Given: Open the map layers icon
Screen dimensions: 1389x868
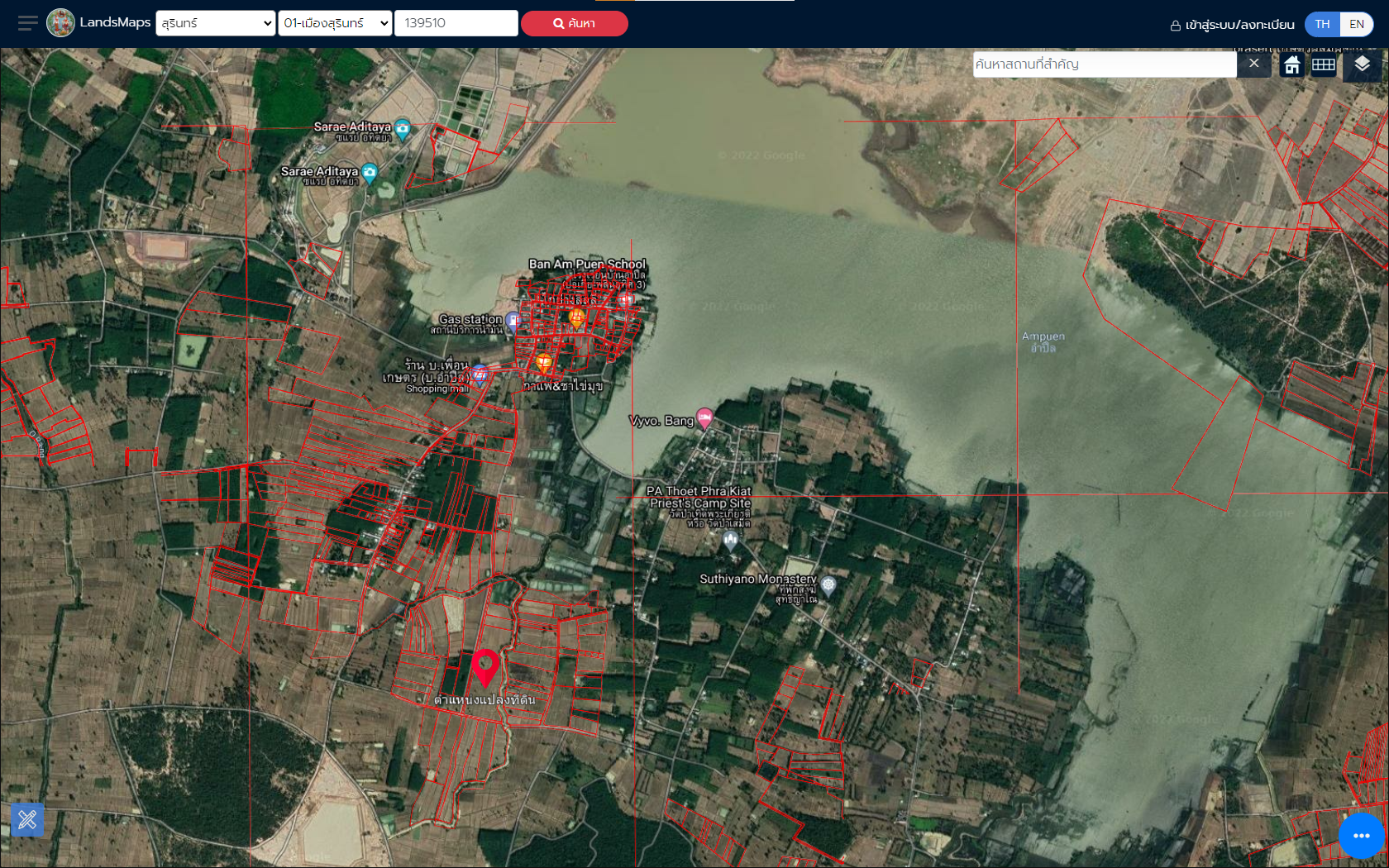Looking at the screenshot, I should tap(1362, 64).
